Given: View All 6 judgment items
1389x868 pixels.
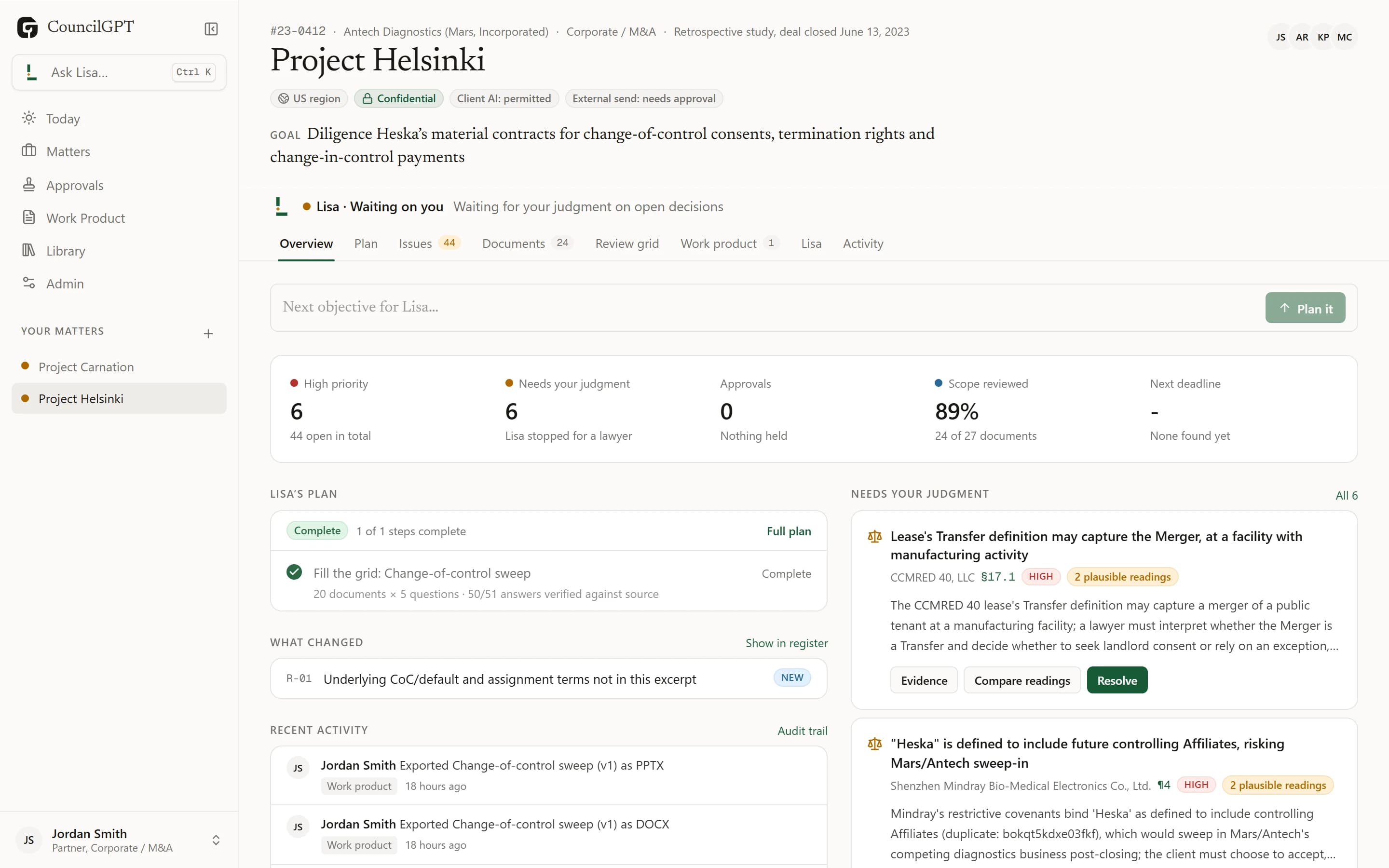Looking at the screenshot, I should 1346,495.
